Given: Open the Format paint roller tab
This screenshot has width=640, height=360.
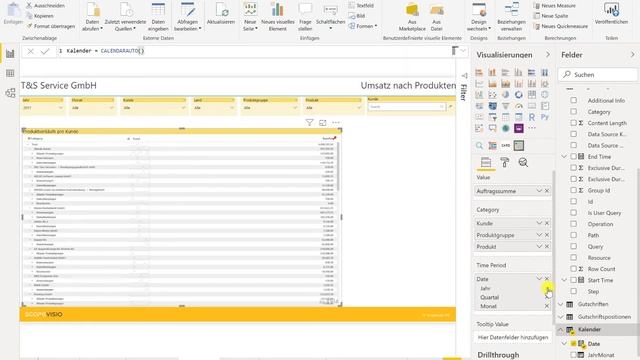Looking at the screenshot, I should click(x=505, y=162).
